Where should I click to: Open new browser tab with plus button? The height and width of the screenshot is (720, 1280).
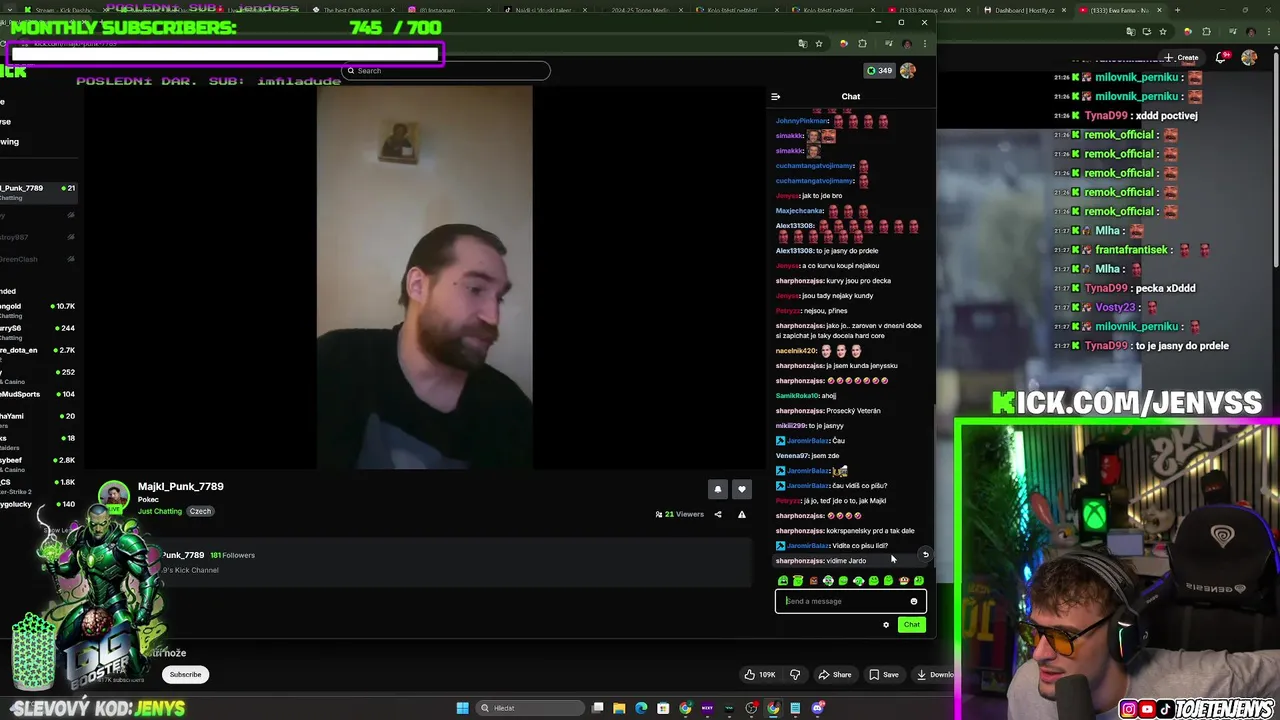[x=1177, y=10]
